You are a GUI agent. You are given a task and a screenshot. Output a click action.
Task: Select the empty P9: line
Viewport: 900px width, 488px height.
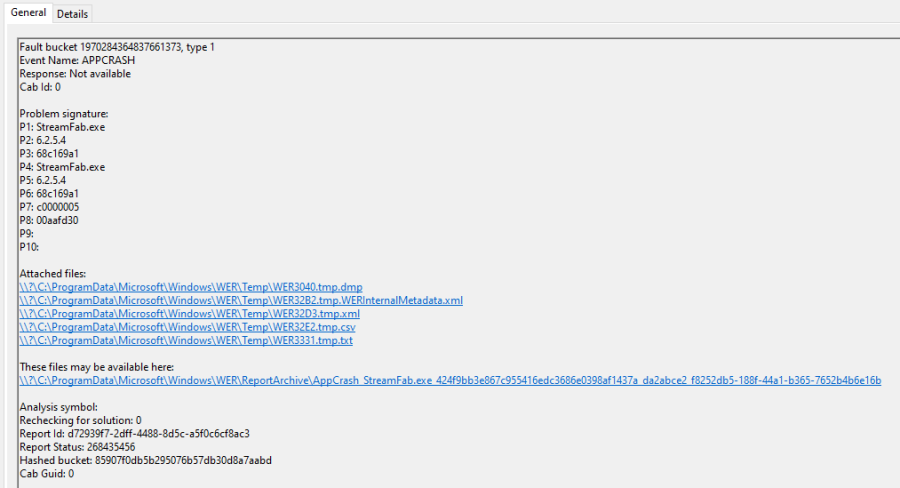click(x=26, y=234)
